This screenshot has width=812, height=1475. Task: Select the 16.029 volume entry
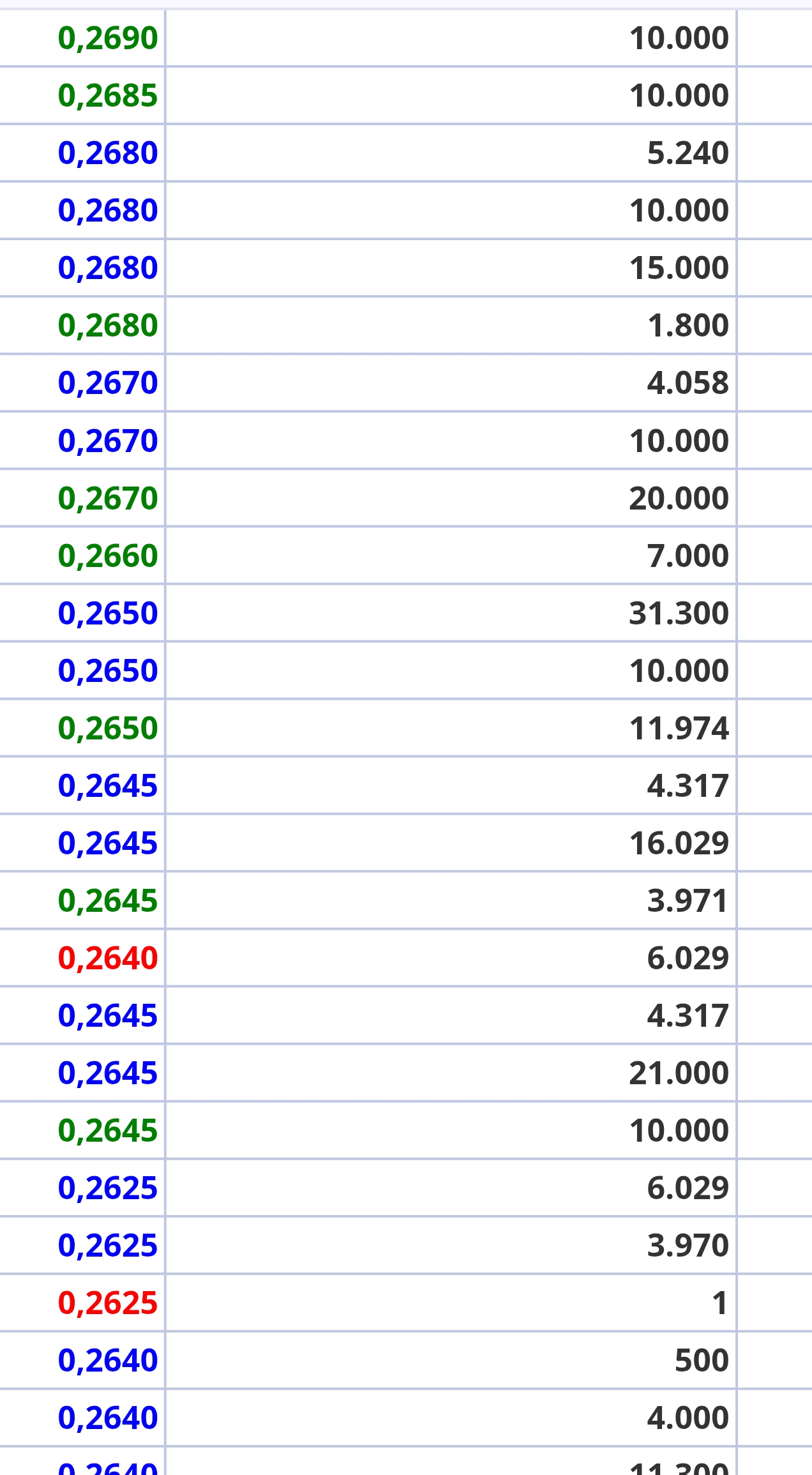coord(679,843)
